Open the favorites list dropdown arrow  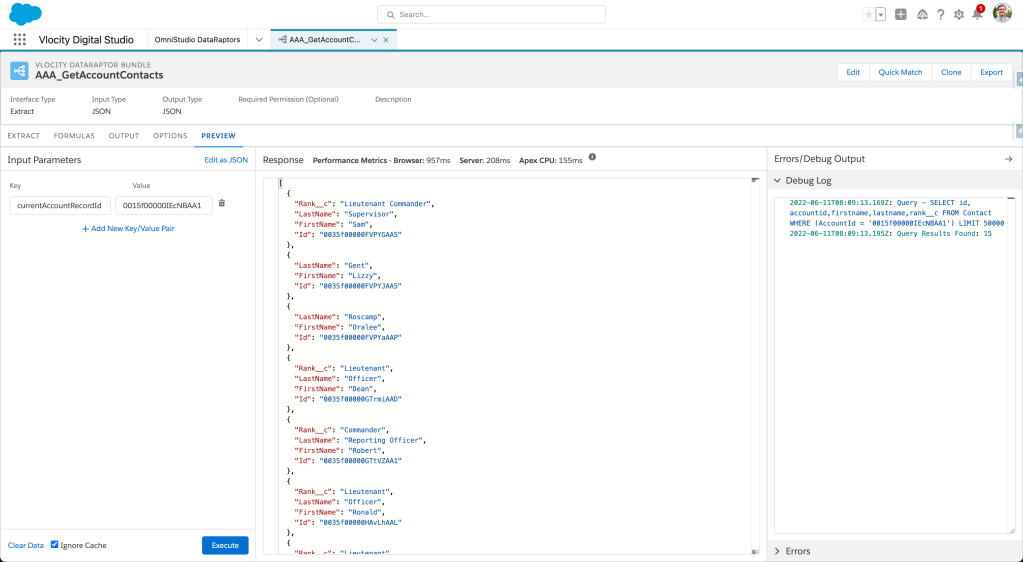pos(880,15)
